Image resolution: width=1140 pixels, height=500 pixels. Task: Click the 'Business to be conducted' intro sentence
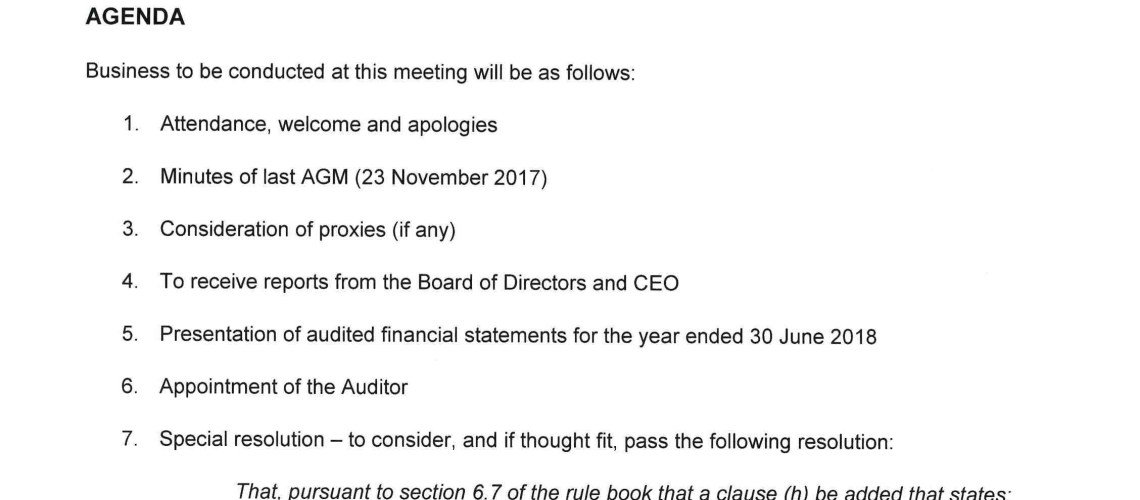click(x=360, y=73)
